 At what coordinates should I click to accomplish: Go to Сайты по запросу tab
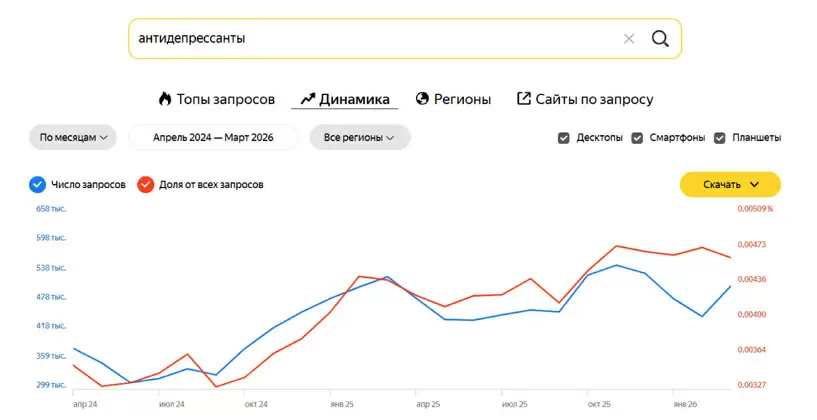click(594, 99)
